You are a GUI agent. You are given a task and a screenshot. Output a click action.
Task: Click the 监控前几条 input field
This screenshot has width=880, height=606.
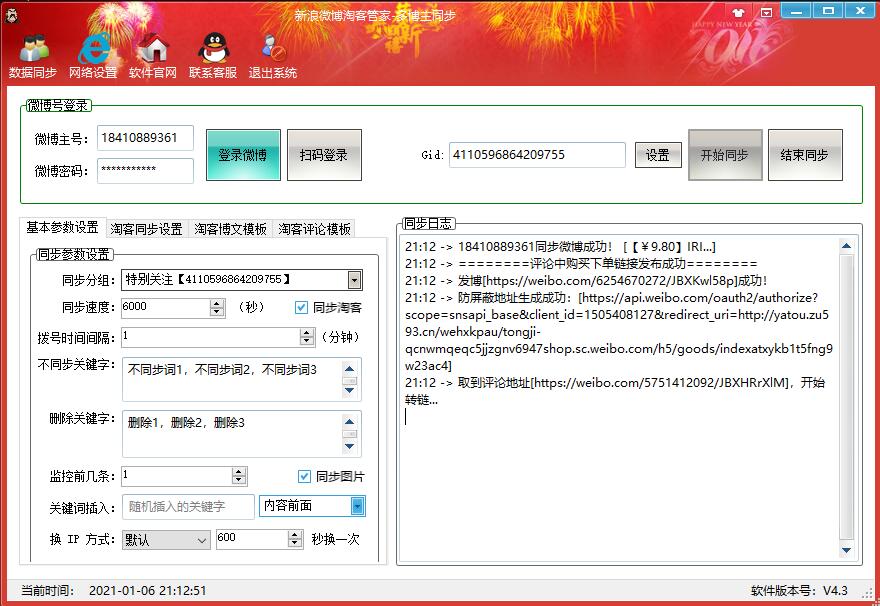point(177,476)
